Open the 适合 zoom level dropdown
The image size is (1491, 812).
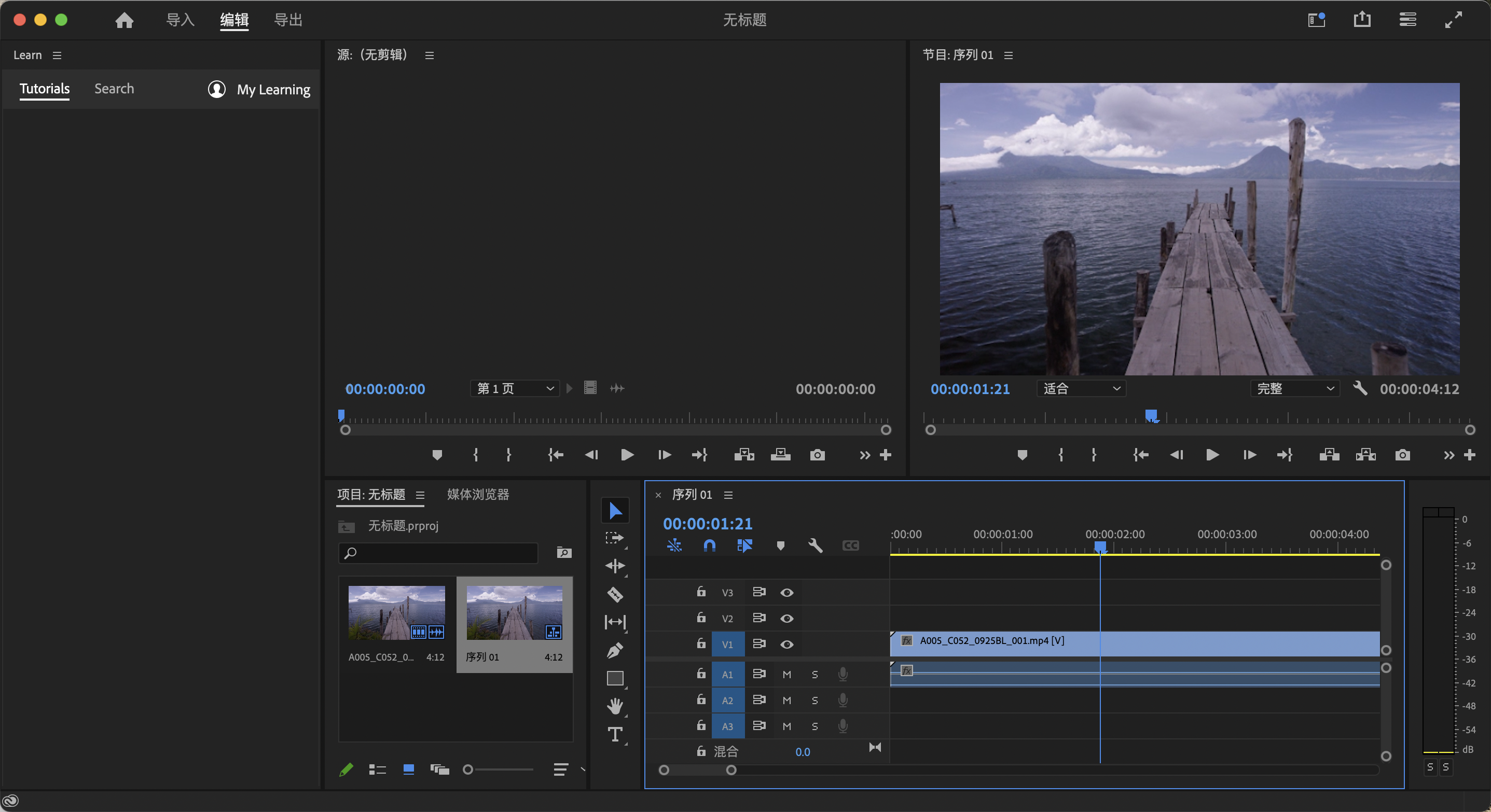pyautogui.click(x=1081, y=389)
